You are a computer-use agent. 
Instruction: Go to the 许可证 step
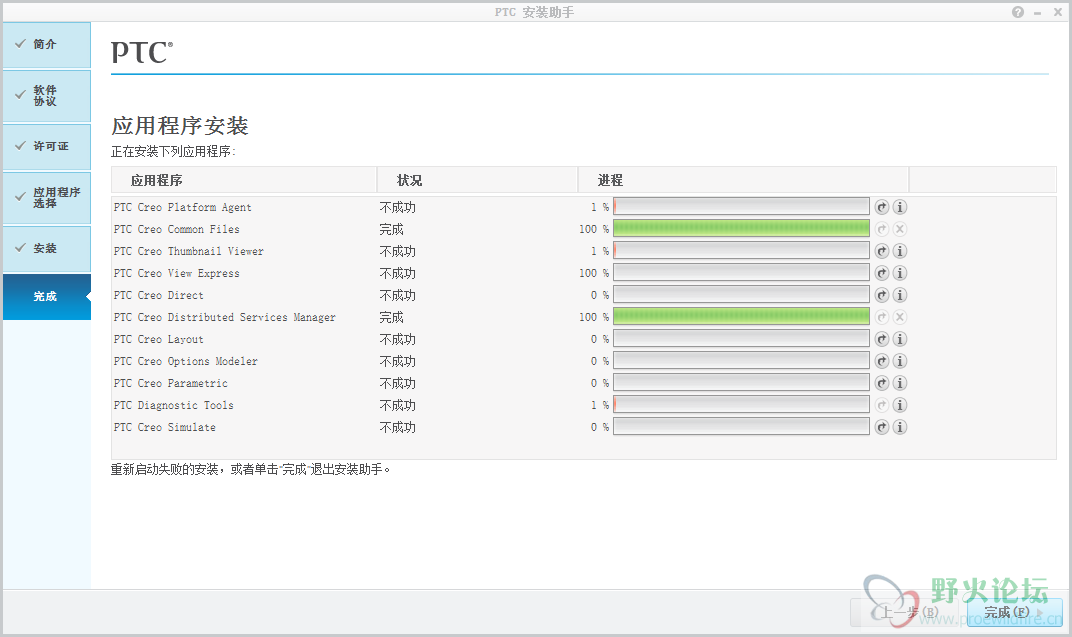[x=46, y=146]
